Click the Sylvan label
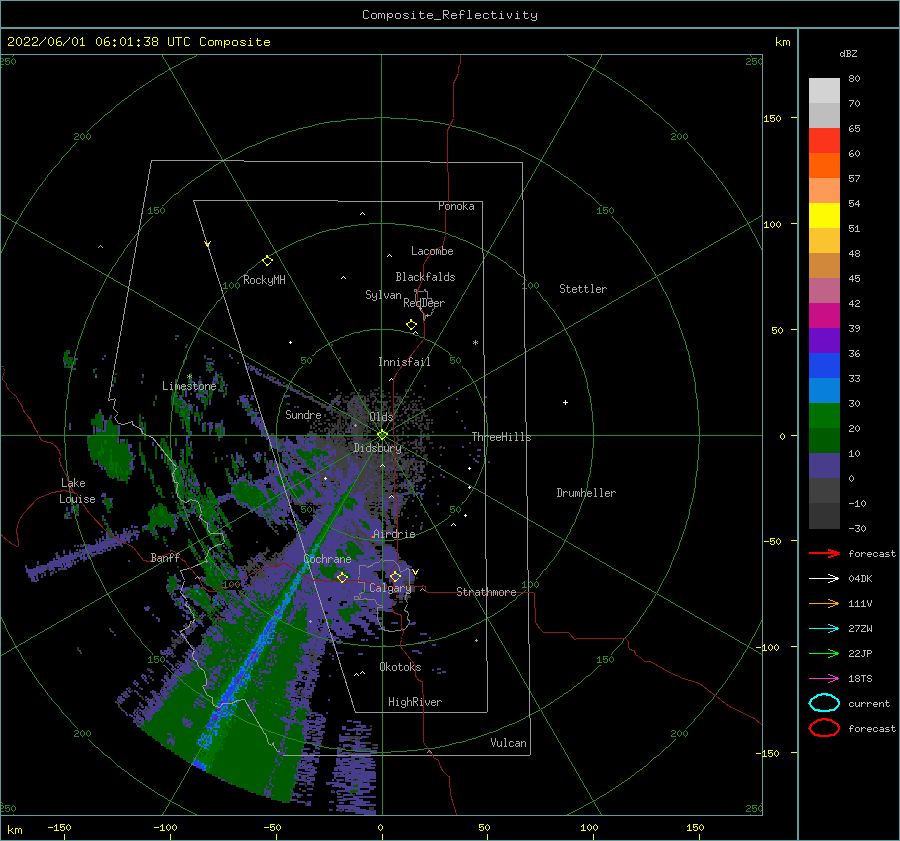This screenshot has height=841, width=900. click(x=383, y=295)
